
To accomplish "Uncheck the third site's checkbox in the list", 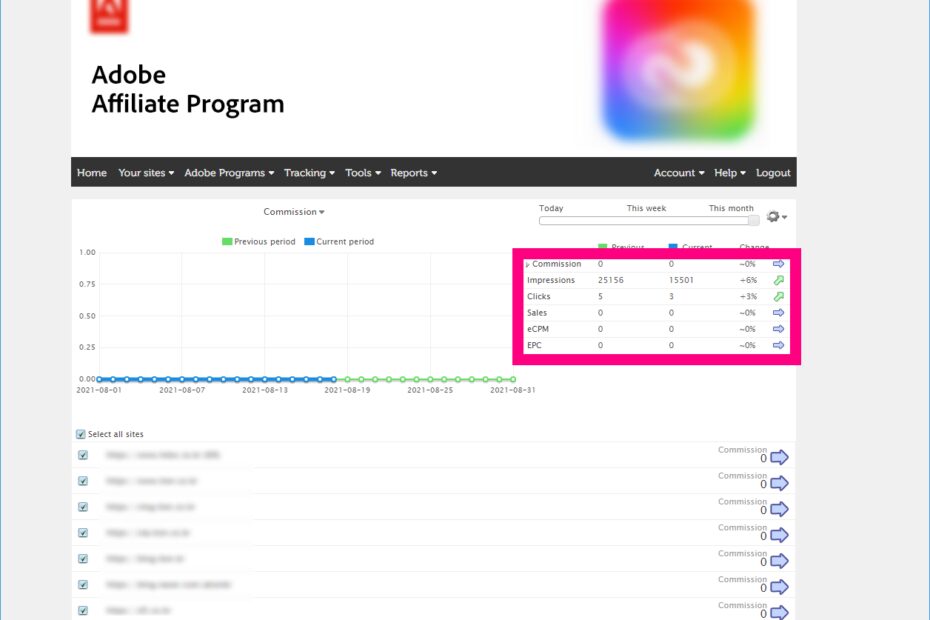I will (83, 507).
